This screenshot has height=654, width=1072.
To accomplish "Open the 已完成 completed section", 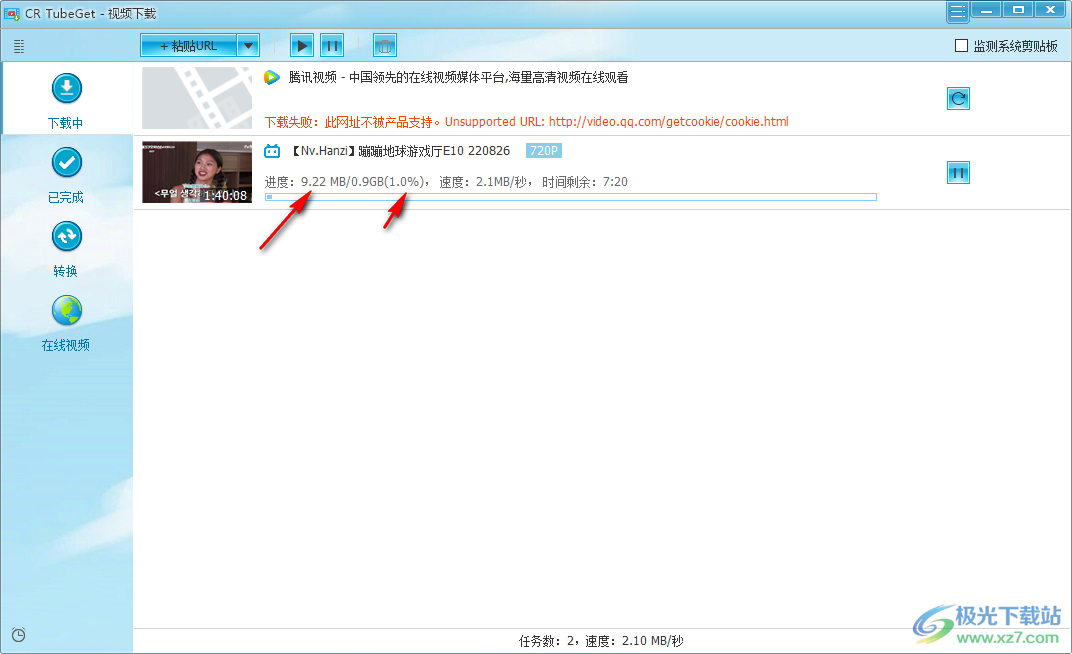I will click(x=66, y=175).
